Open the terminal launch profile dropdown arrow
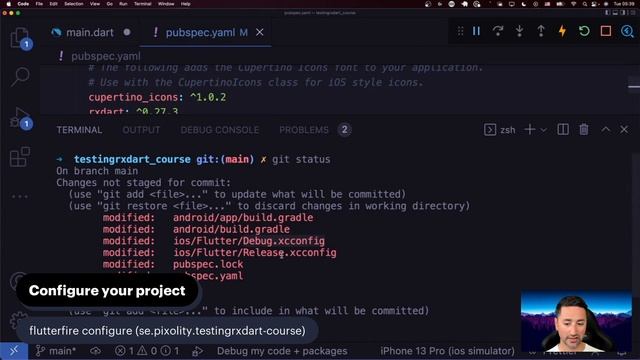Image resolution: width=640 pixels, height=360 pixels. 544,130
